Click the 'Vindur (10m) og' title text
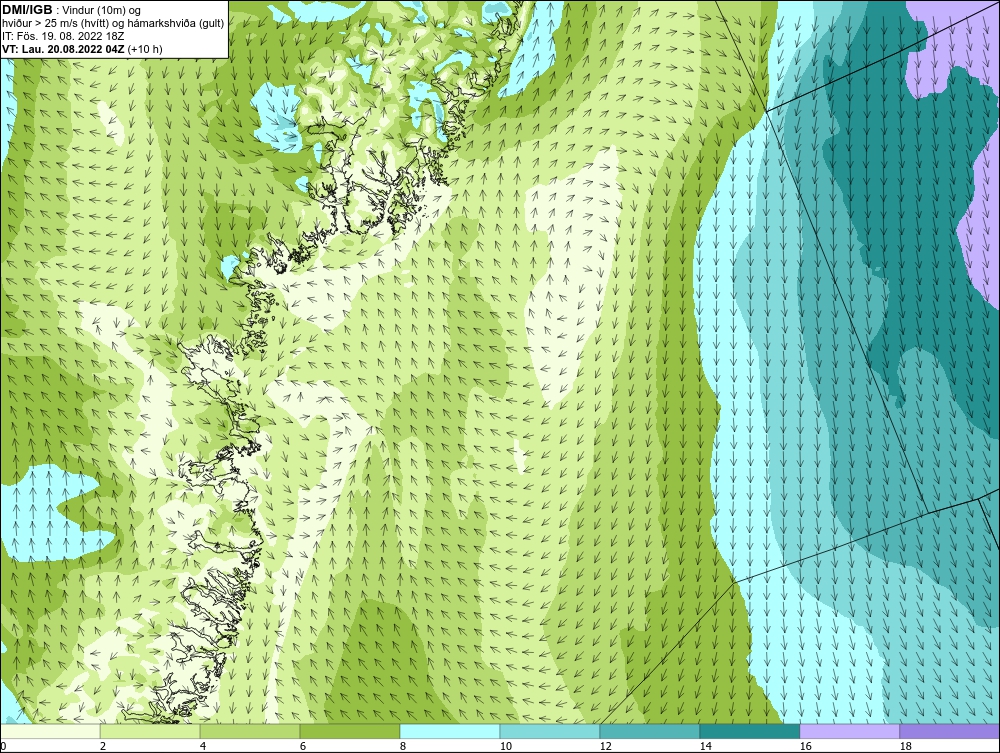 [x=103, y=11]
